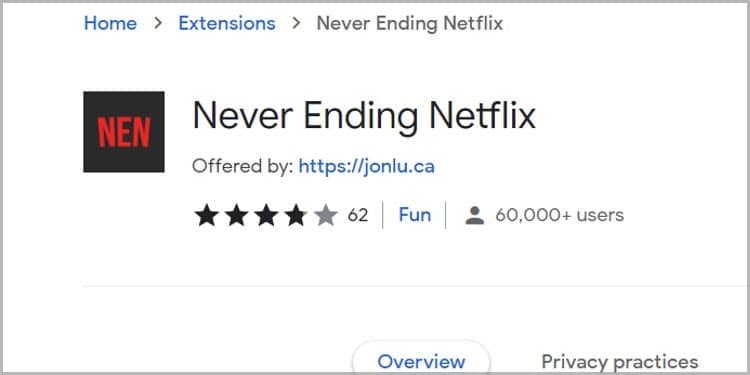Switch to the Overview tab

421,361
